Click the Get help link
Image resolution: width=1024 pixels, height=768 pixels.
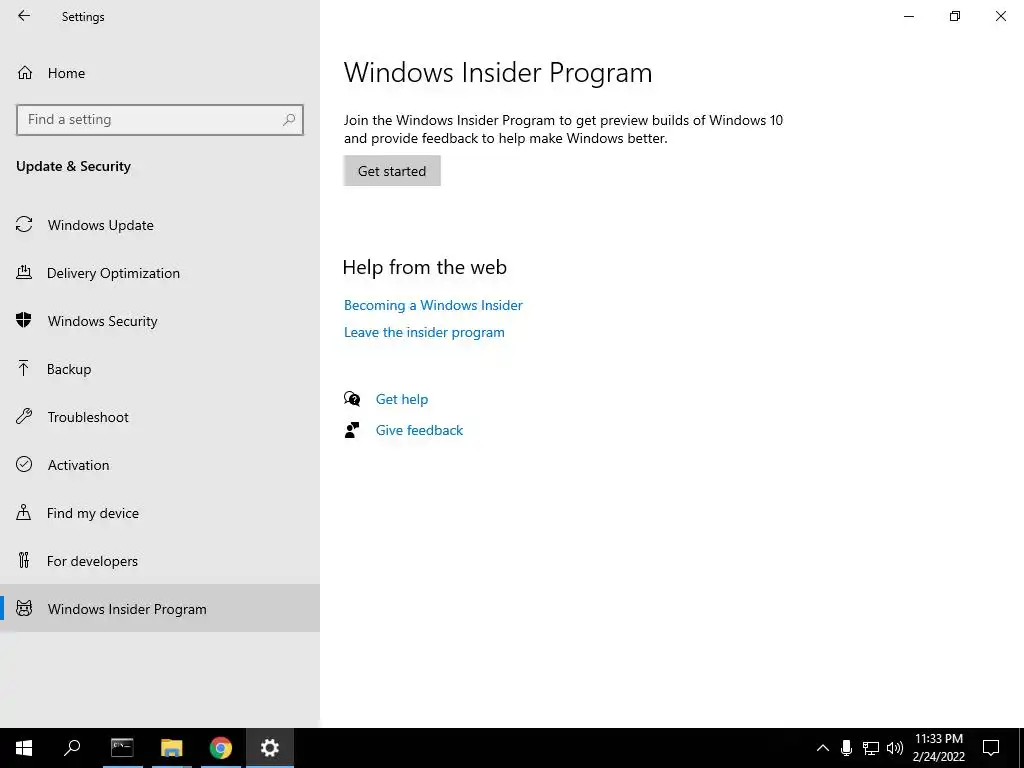pos(402,399)
